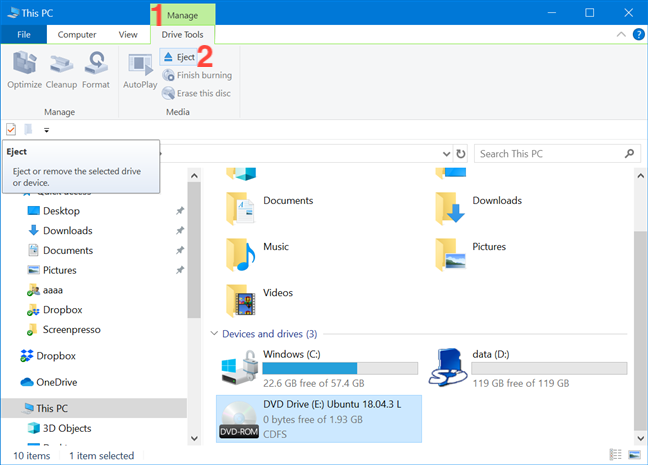Select the data (D:) SD drive icon
Image resolution: width=648 pixels, height=465 pixels.
coord(448,367)
